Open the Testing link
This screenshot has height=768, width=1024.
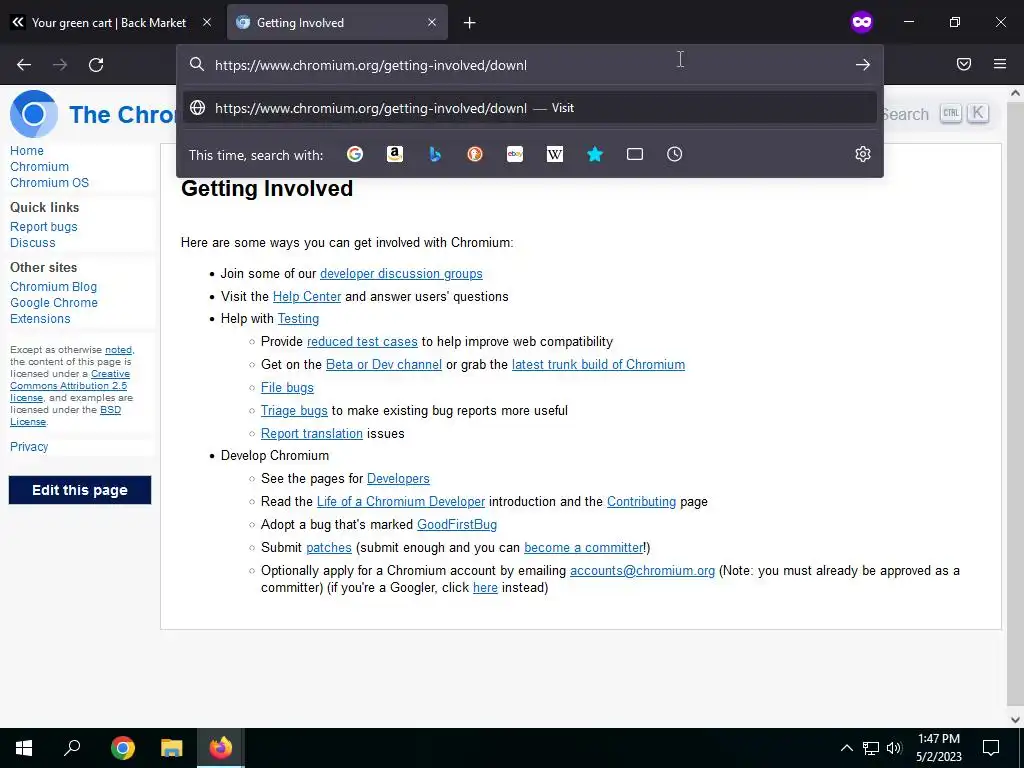[x=298, y=319]
